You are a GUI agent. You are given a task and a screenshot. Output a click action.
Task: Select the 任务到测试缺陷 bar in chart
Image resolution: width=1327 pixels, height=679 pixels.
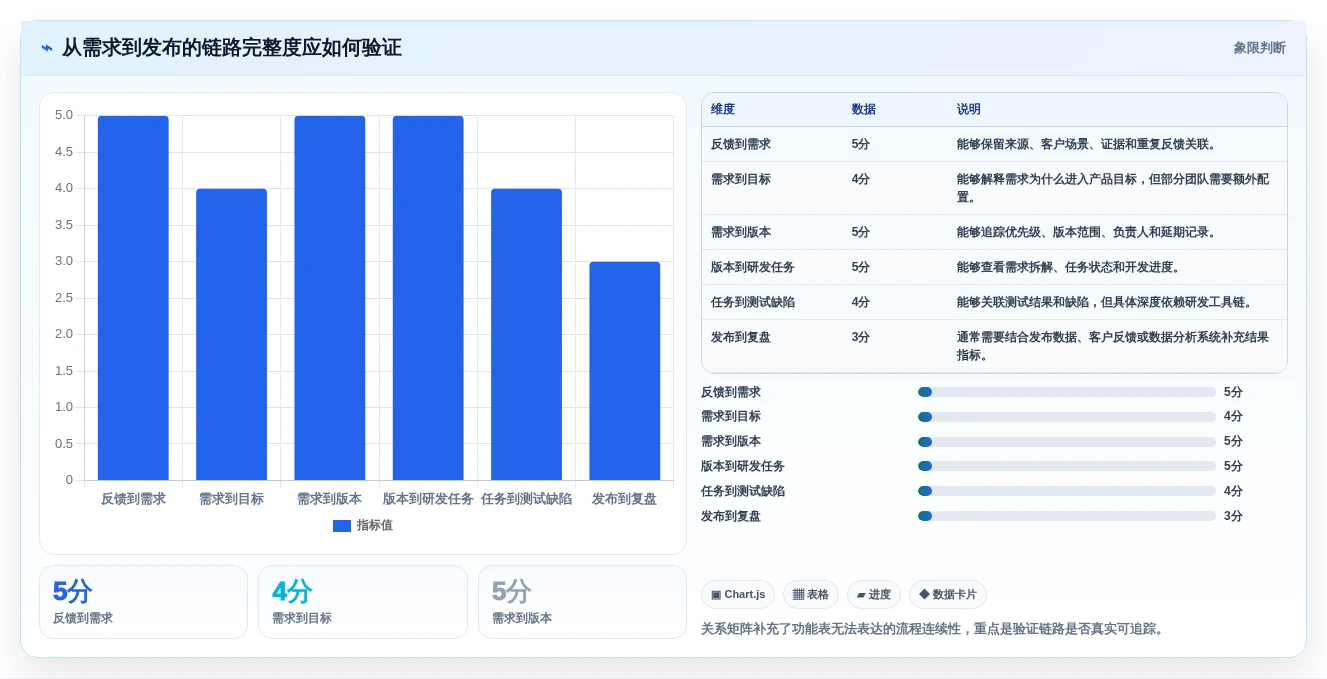point(526,334)
